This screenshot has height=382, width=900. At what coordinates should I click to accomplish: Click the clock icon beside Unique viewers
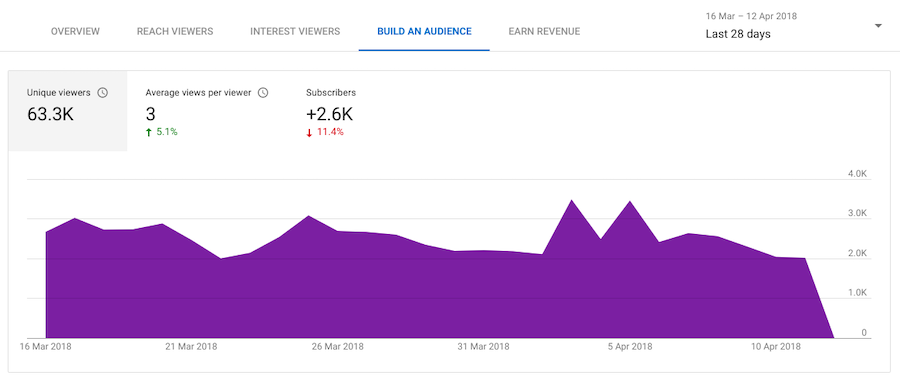[x=102, y=92]
